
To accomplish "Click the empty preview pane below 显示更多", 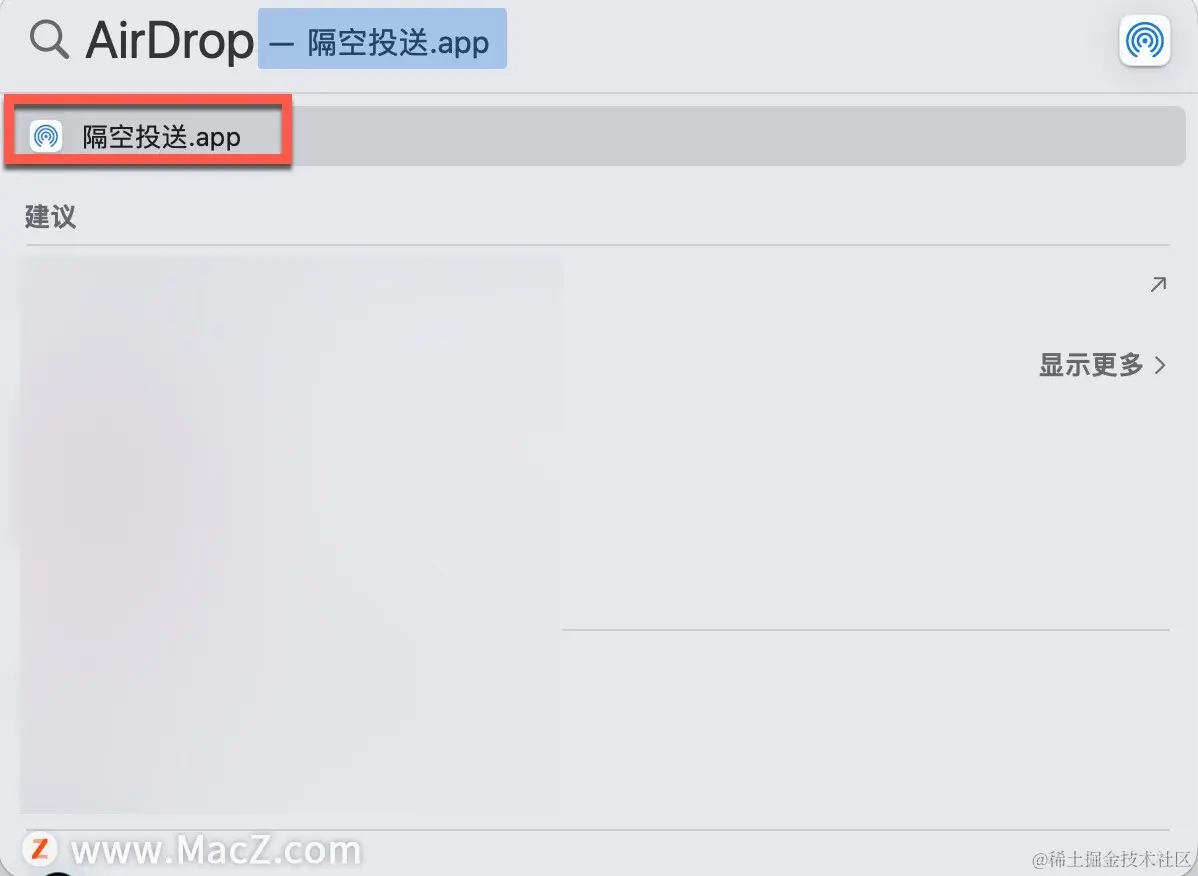I will coord(866,504).
